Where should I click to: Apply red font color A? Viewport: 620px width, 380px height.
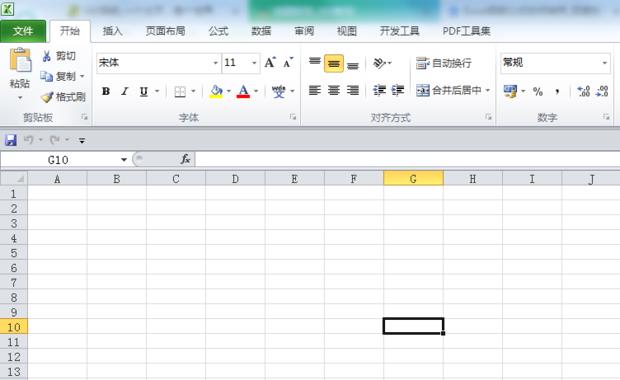coord(243,91)
